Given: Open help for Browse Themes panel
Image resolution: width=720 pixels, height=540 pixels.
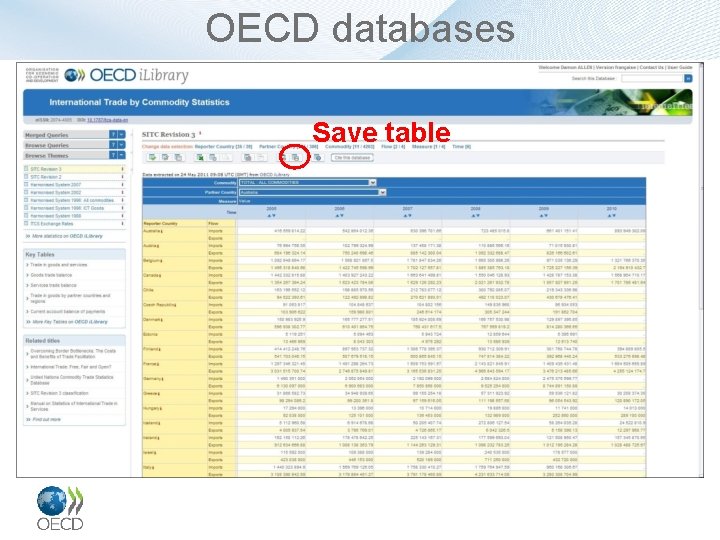Looking at the screenshot, I should [x=113, y=155].
